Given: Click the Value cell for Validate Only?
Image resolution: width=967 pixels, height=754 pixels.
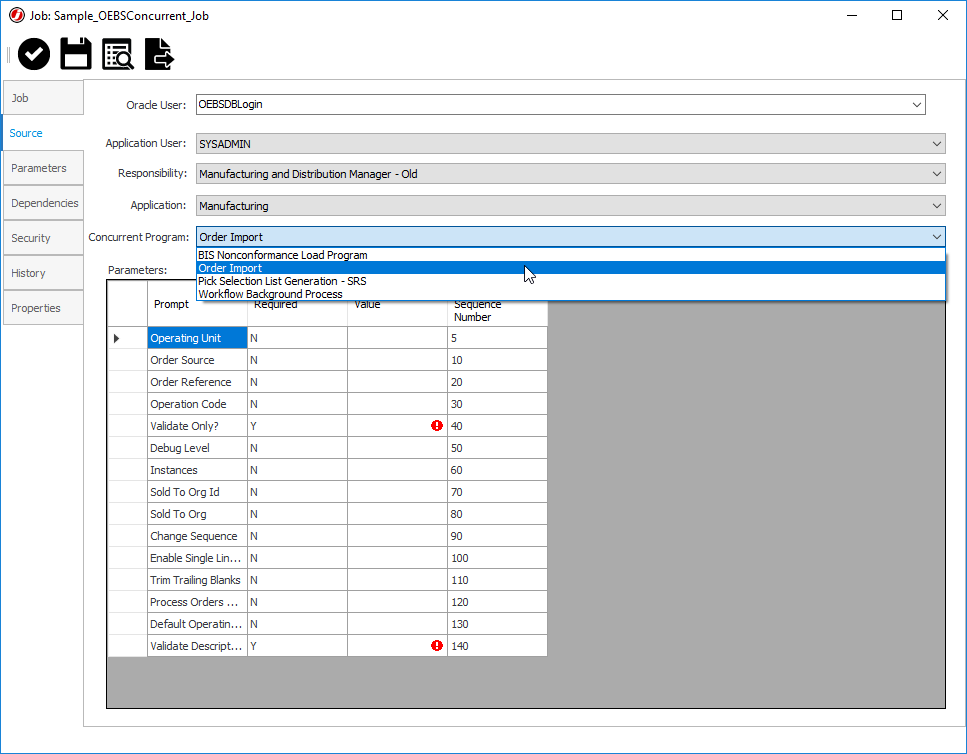Looking at the screenshot, I should click(x=397, y=426).
